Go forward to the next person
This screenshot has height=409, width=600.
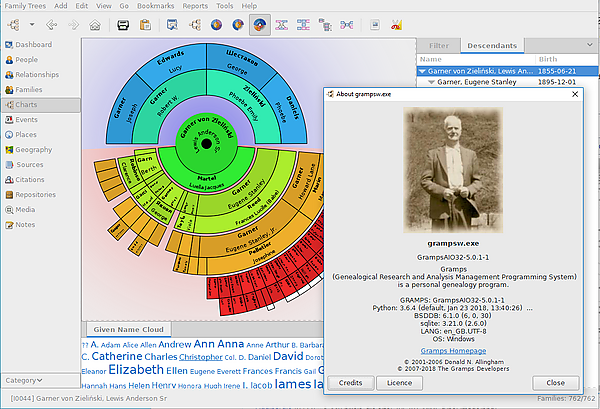coord(73,25)
